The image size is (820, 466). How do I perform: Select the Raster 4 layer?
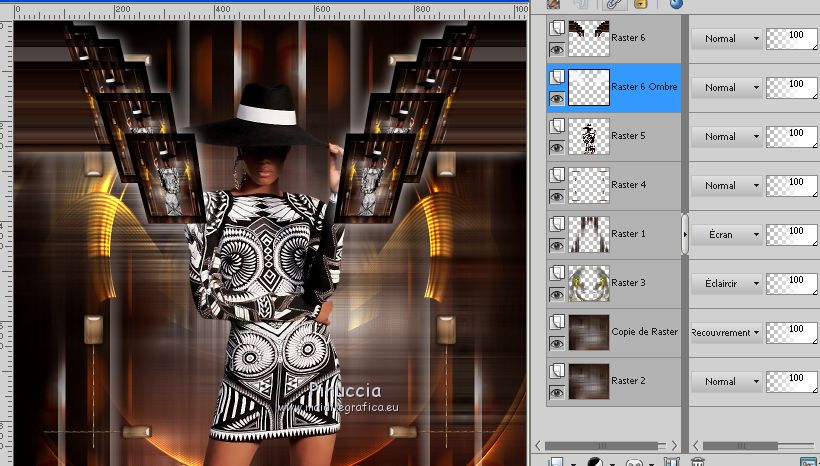[x=630, y=185]
